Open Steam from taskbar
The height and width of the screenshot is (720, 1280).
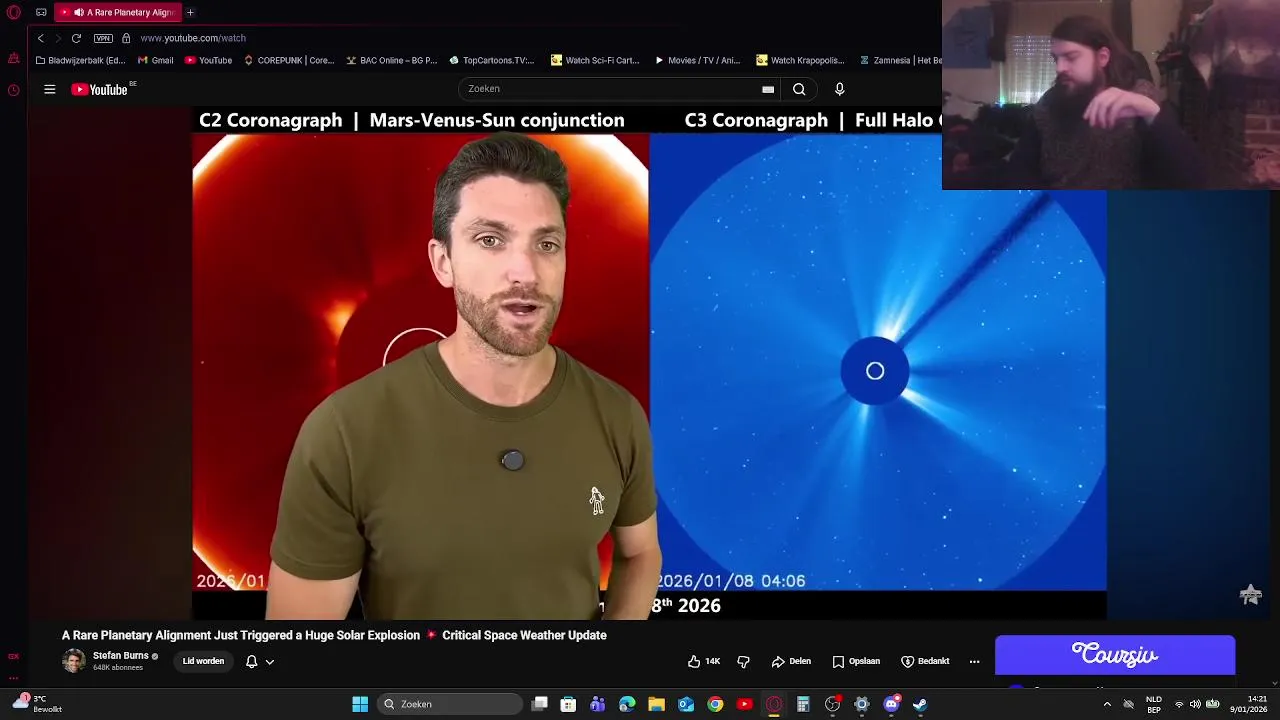pos(920,704)
